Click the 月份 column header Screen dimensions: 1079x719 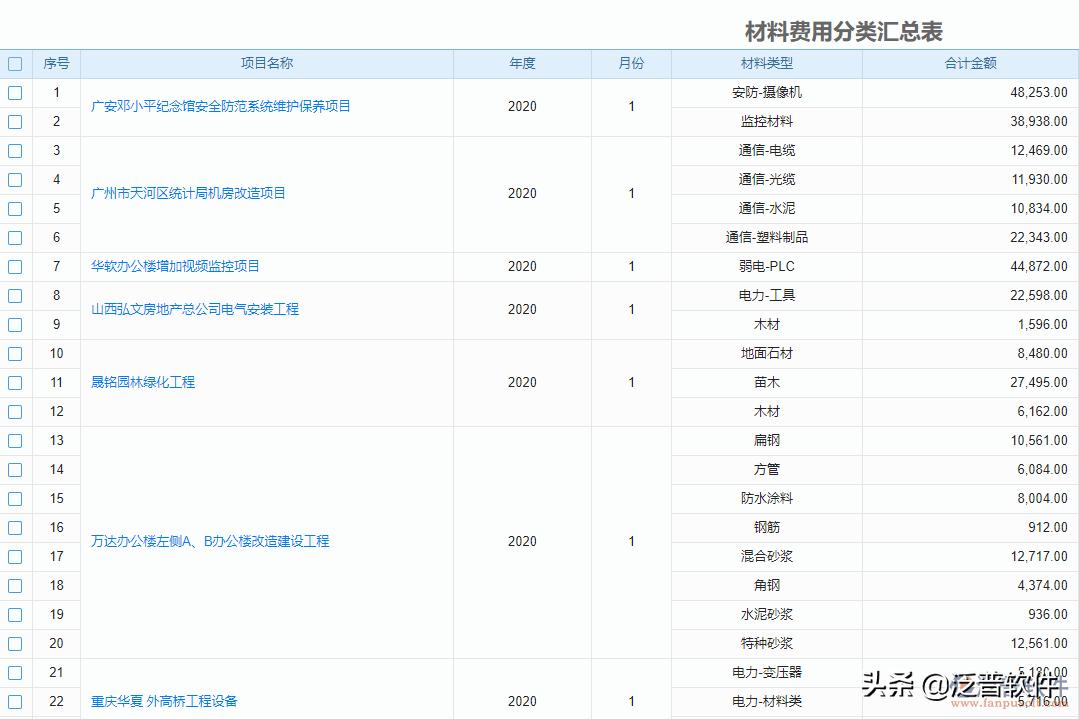[631, 63]
